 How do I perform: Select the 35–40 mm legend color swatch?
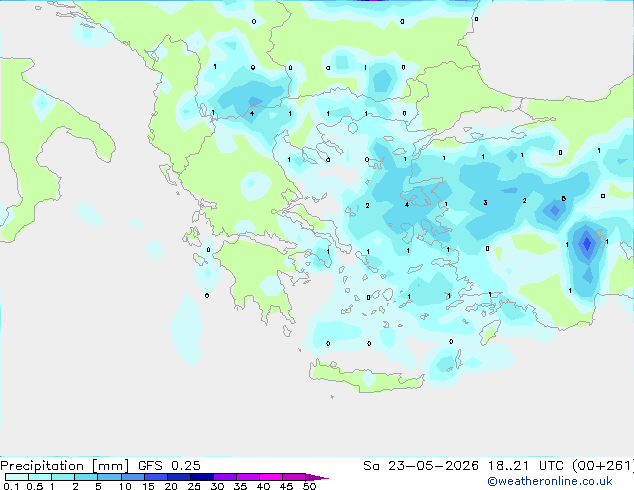point(248,477)
